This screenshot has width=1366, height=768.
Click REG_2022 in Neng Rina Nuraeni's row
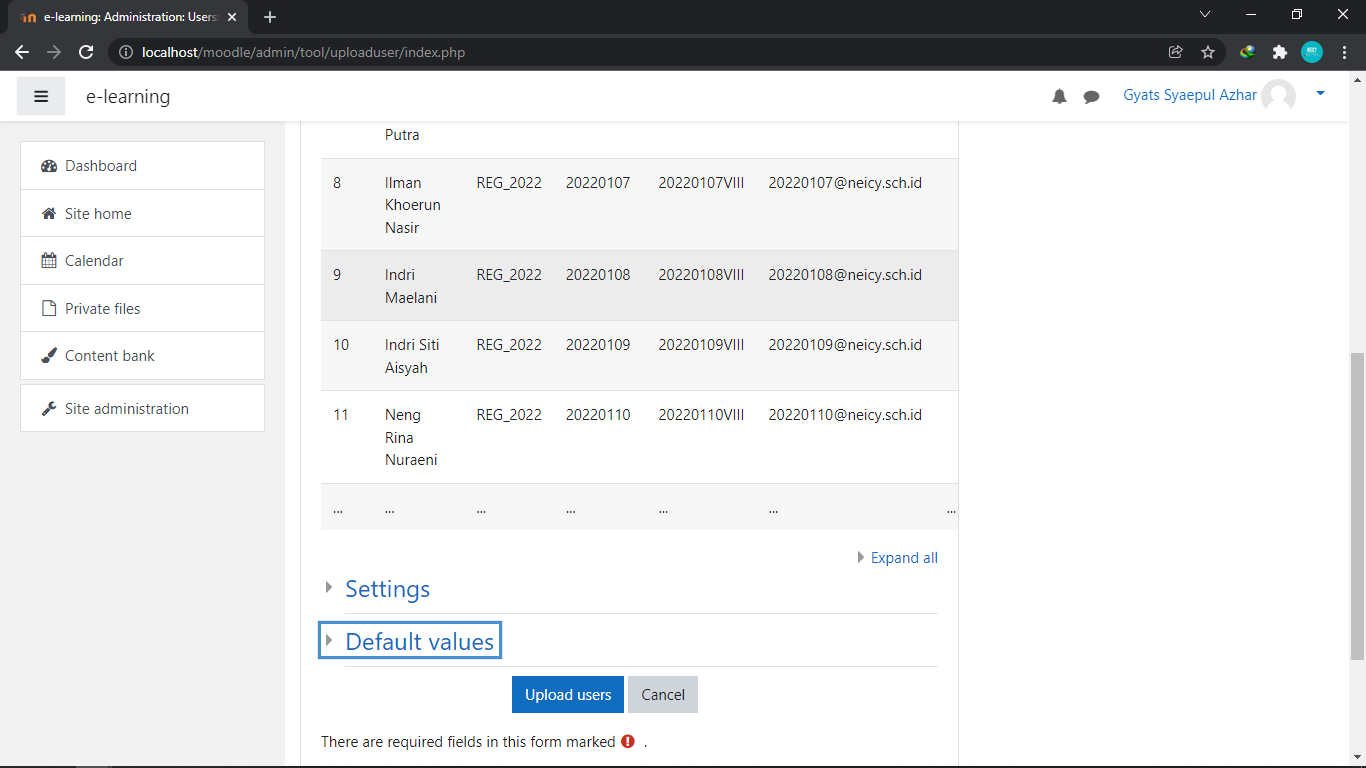[x=509, y=415]
